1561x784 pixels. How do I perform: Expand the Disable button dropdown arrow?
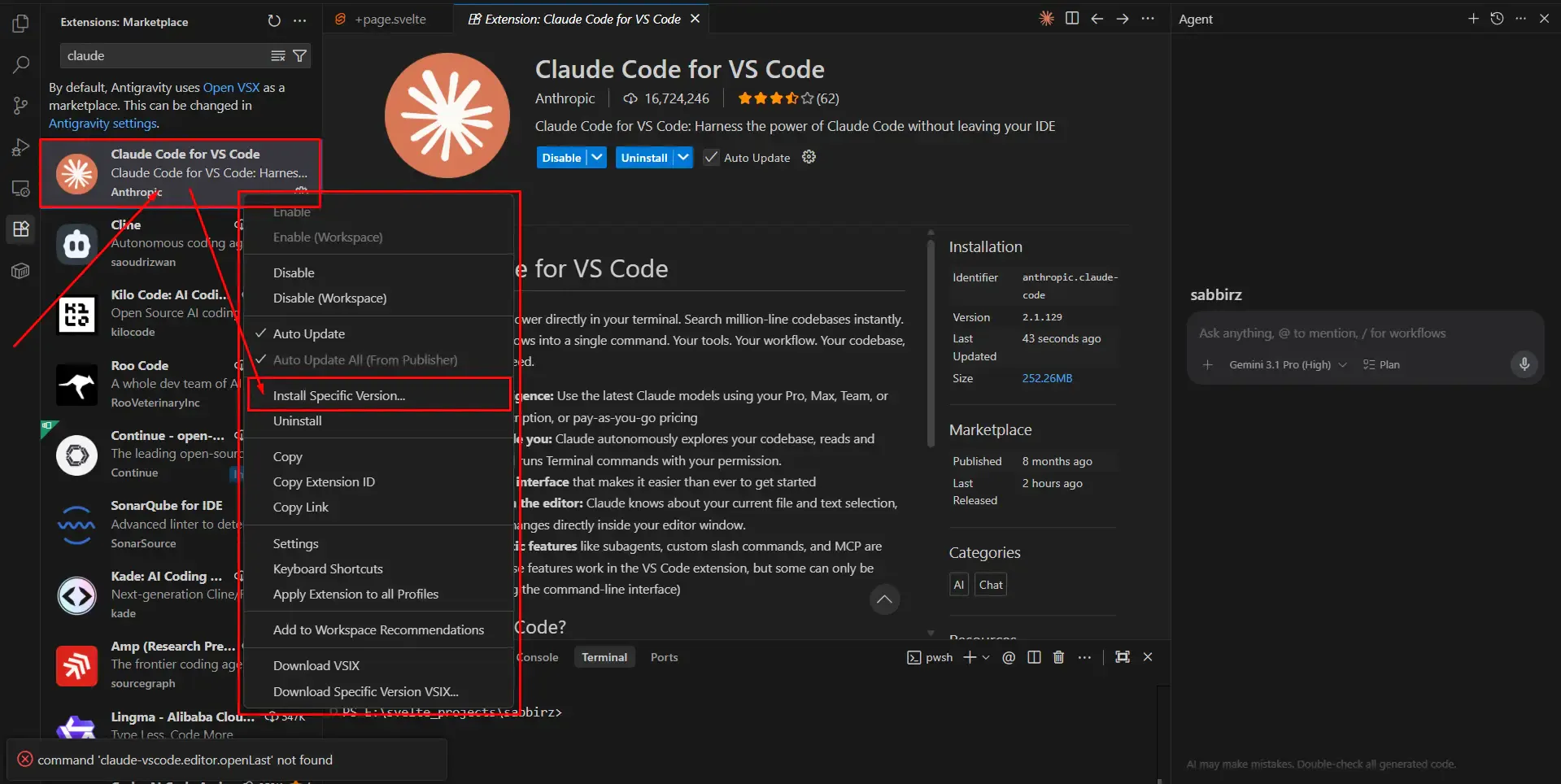point(597,157)
